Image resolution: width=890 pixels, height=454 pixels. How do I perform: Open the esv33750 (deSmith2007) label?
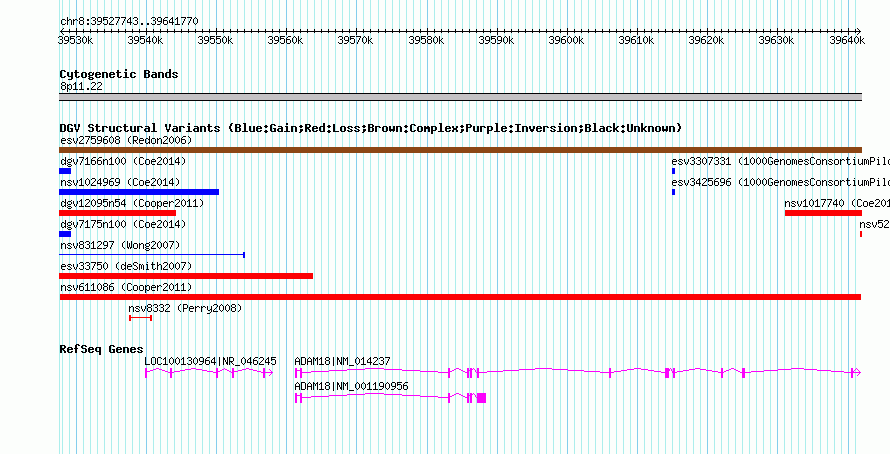click(x=126, y=266)
